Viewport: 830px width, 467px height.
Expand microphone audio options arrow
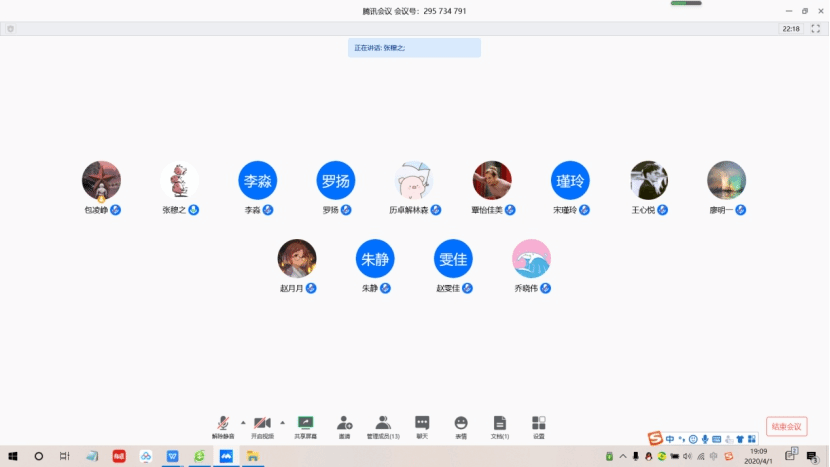pos(241,422)
